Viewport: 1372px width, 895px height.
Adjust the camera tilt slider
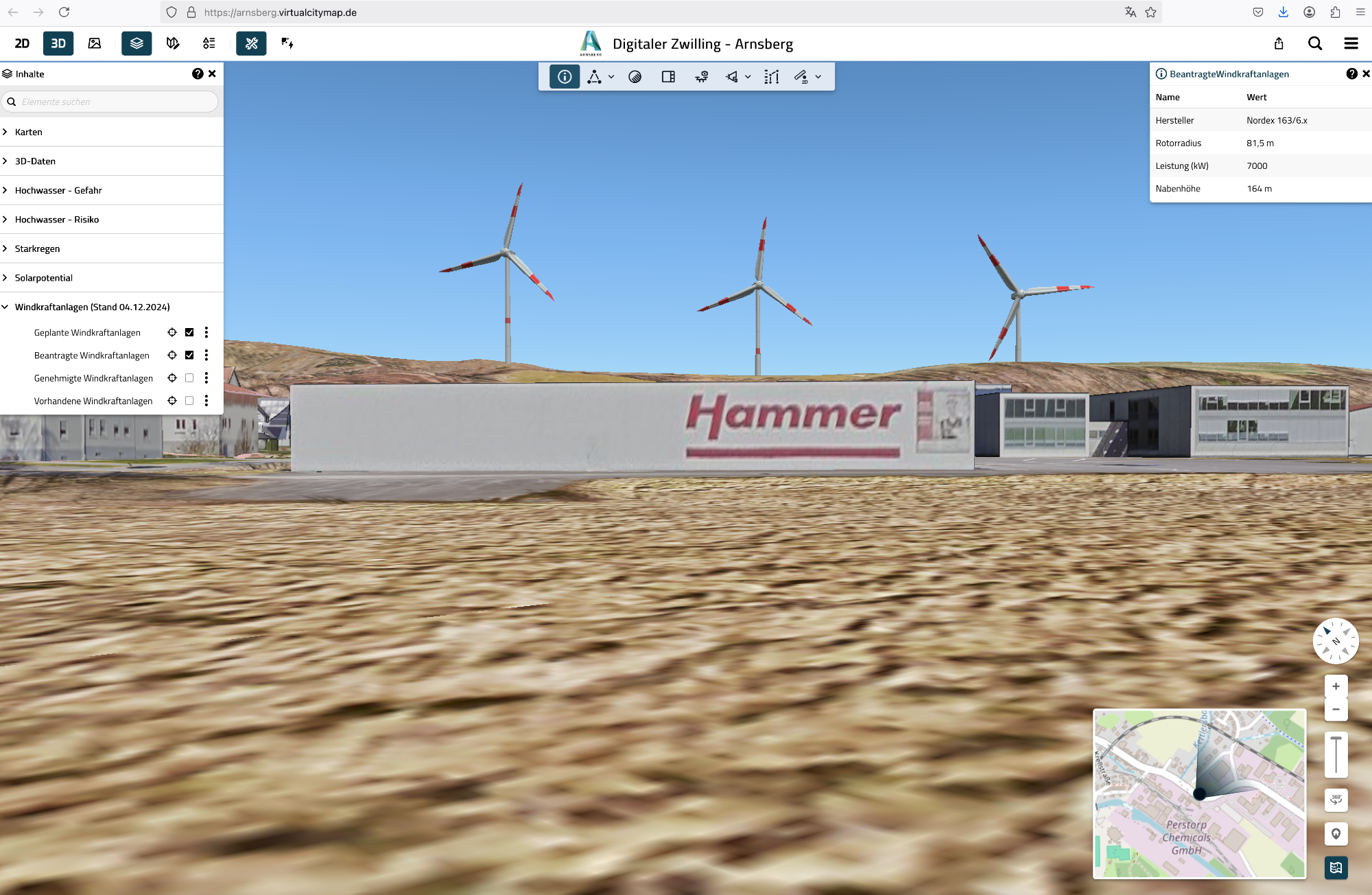coord(1336,754)
